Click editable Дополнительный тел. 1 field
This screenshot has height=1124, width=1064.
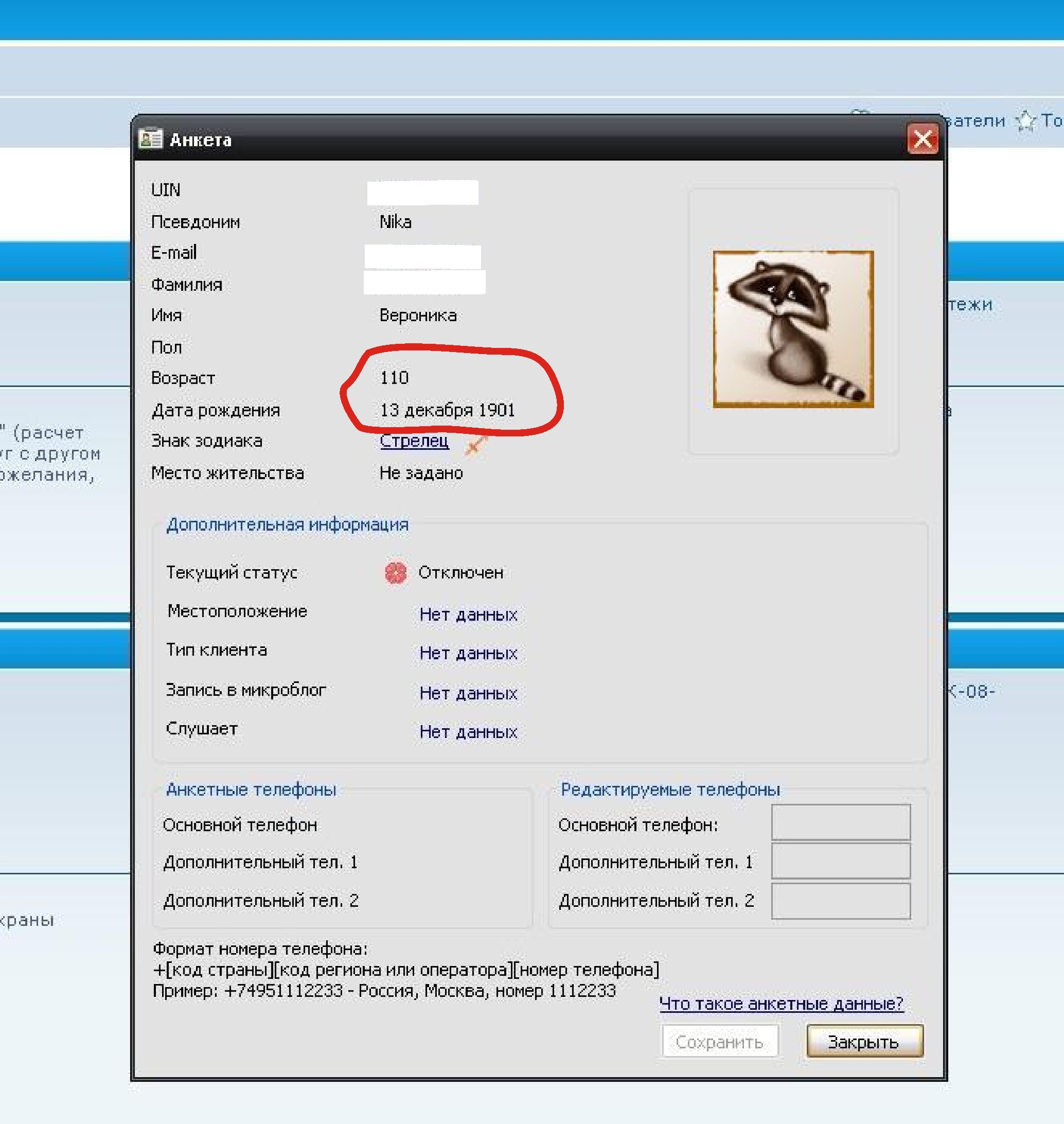pyautogui.click(x=841, y=860)
